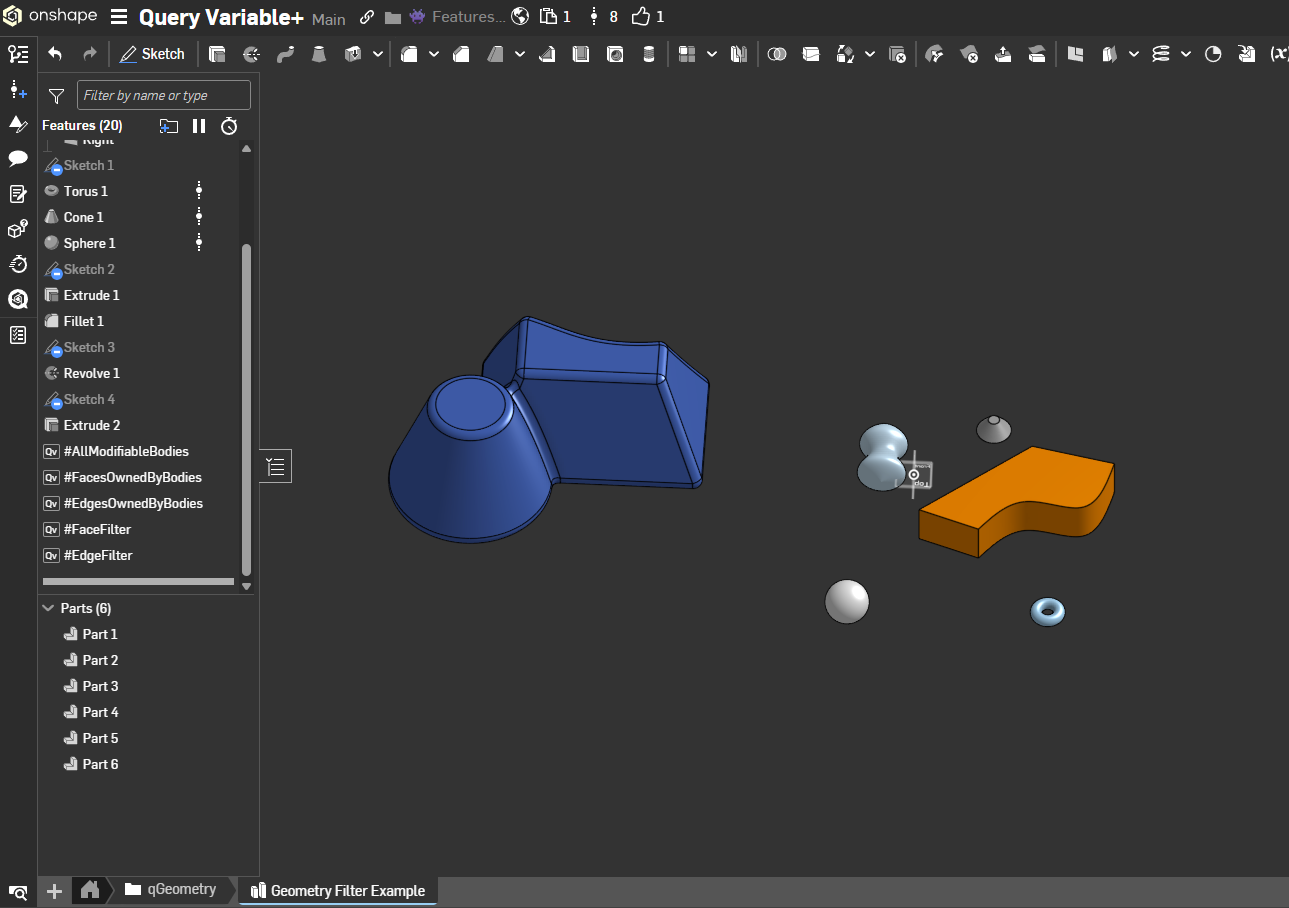
Task: Click the Like thumbs-up icon
Action: 641,17
